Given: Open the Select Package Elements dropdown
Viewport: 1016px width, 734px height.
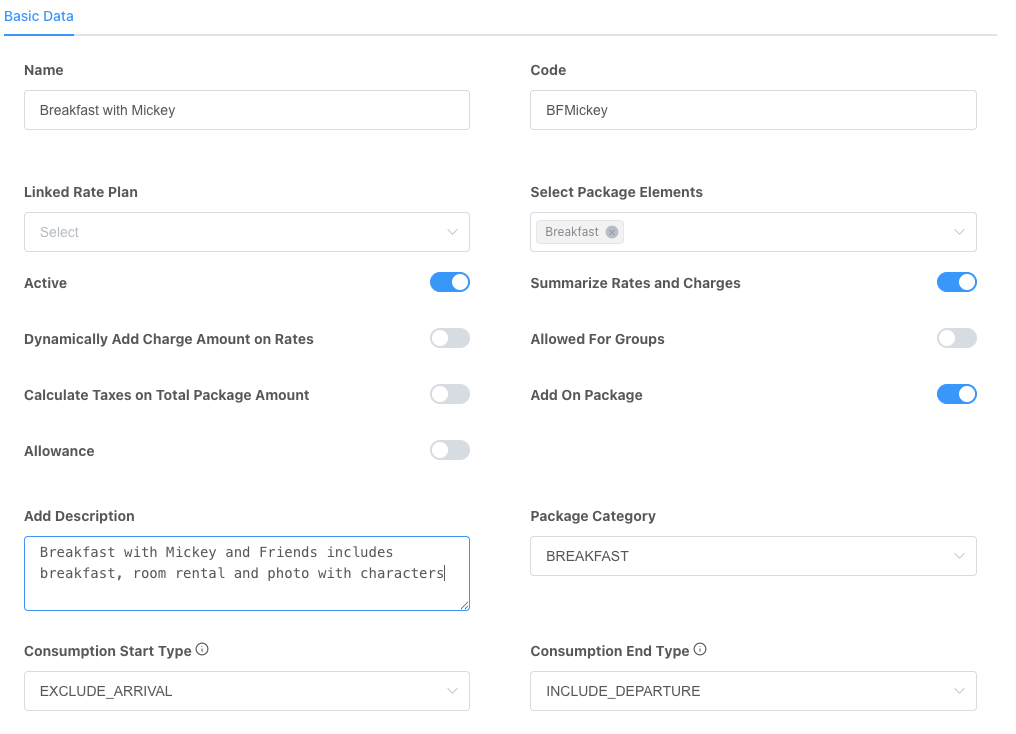Looking at the screenshot, I should click(780, 232).
